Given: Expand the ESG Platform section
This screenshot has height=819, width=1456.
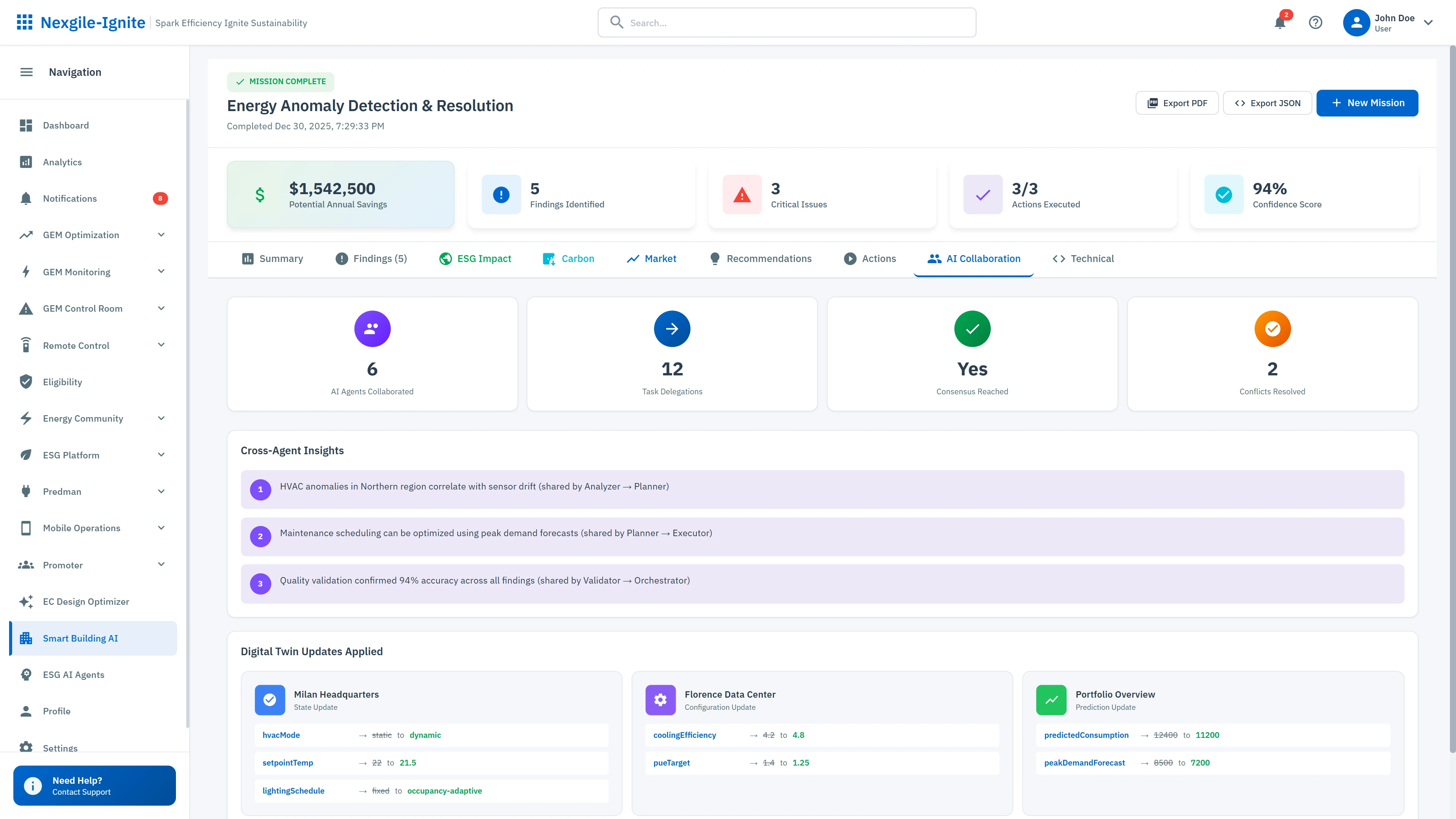Looking at the screenshot, I should tap(161, 455).
